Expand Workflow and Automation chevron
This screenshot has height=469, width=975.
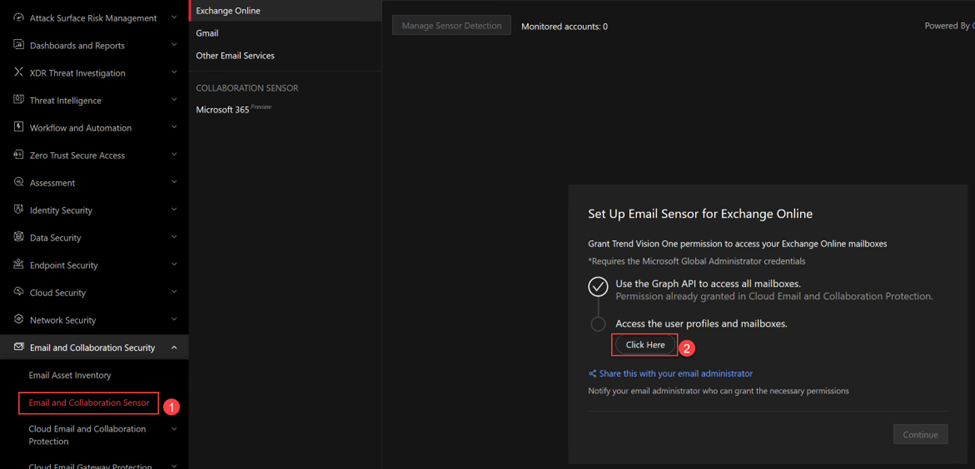coord(174,128)
